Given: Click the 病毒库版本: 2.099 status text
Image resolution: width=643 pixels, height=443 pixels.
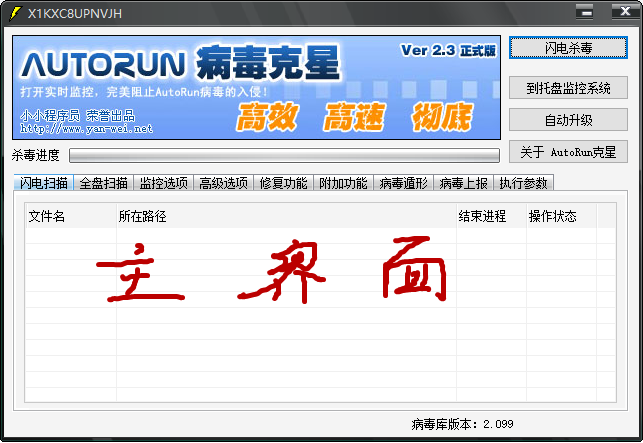Looking at the screenshot, I should (x=462, y=424).
